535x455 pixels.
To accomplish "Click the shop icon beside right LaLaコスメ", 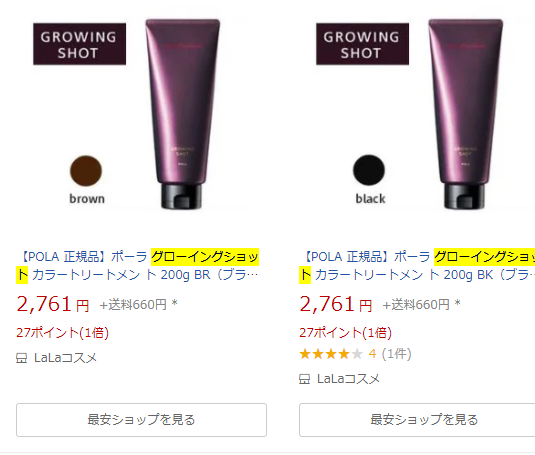I will 304,379.
